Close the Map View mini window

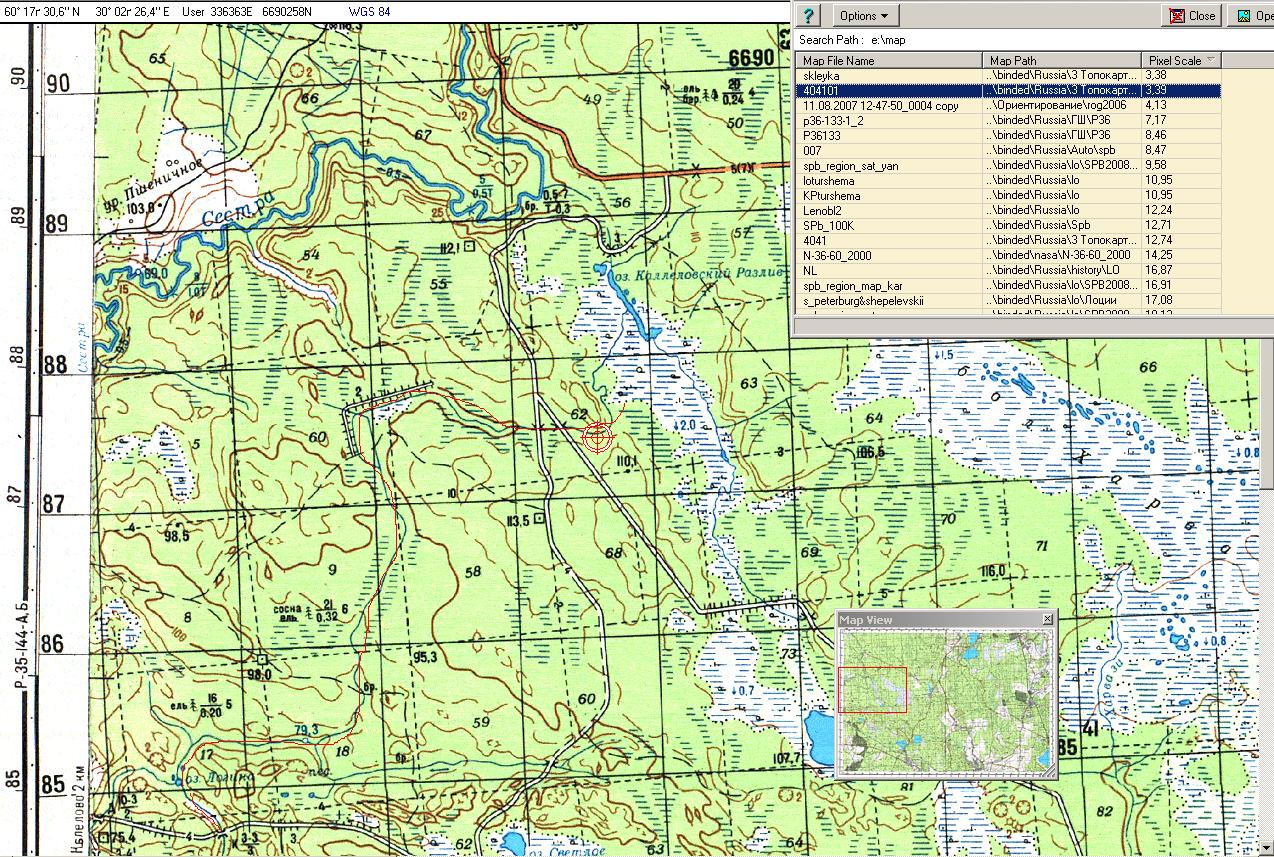click(x=1047, y=620)
